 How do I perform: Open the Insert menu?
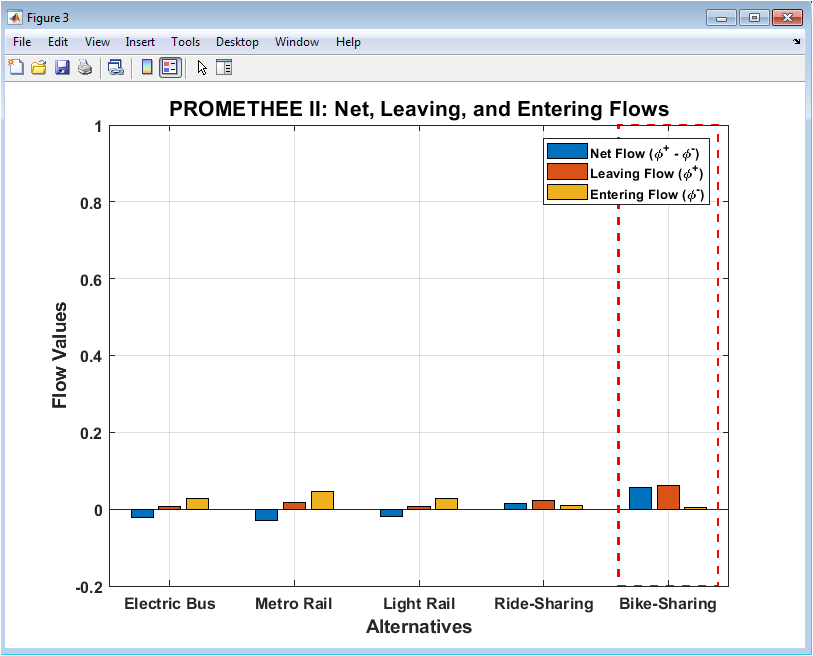point(140,42)
